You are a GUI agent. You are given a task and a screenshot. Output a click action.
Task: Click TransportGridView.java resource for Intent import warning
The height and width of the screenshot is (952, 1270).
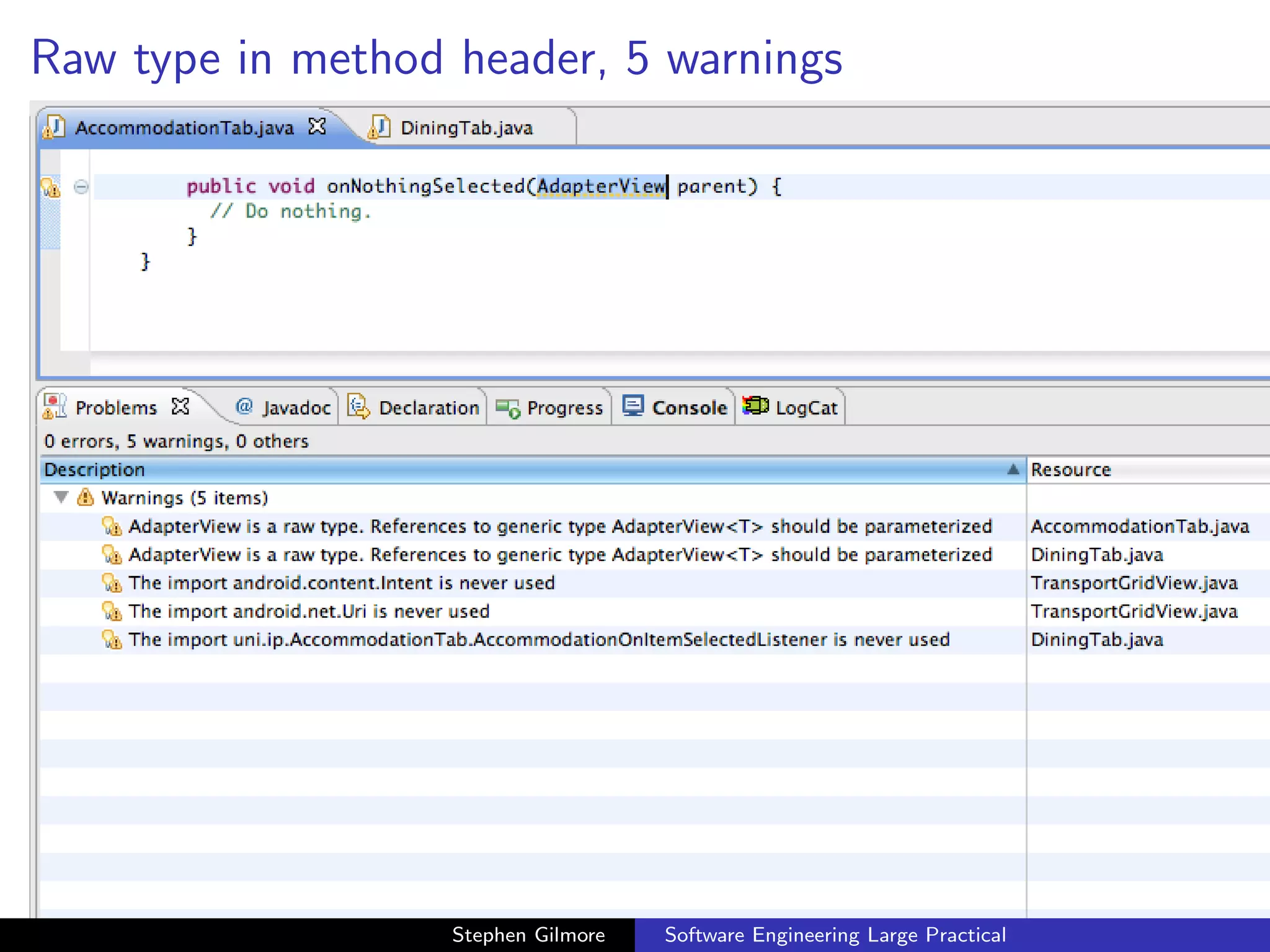pyautogui.click(x=1134, y=583)
